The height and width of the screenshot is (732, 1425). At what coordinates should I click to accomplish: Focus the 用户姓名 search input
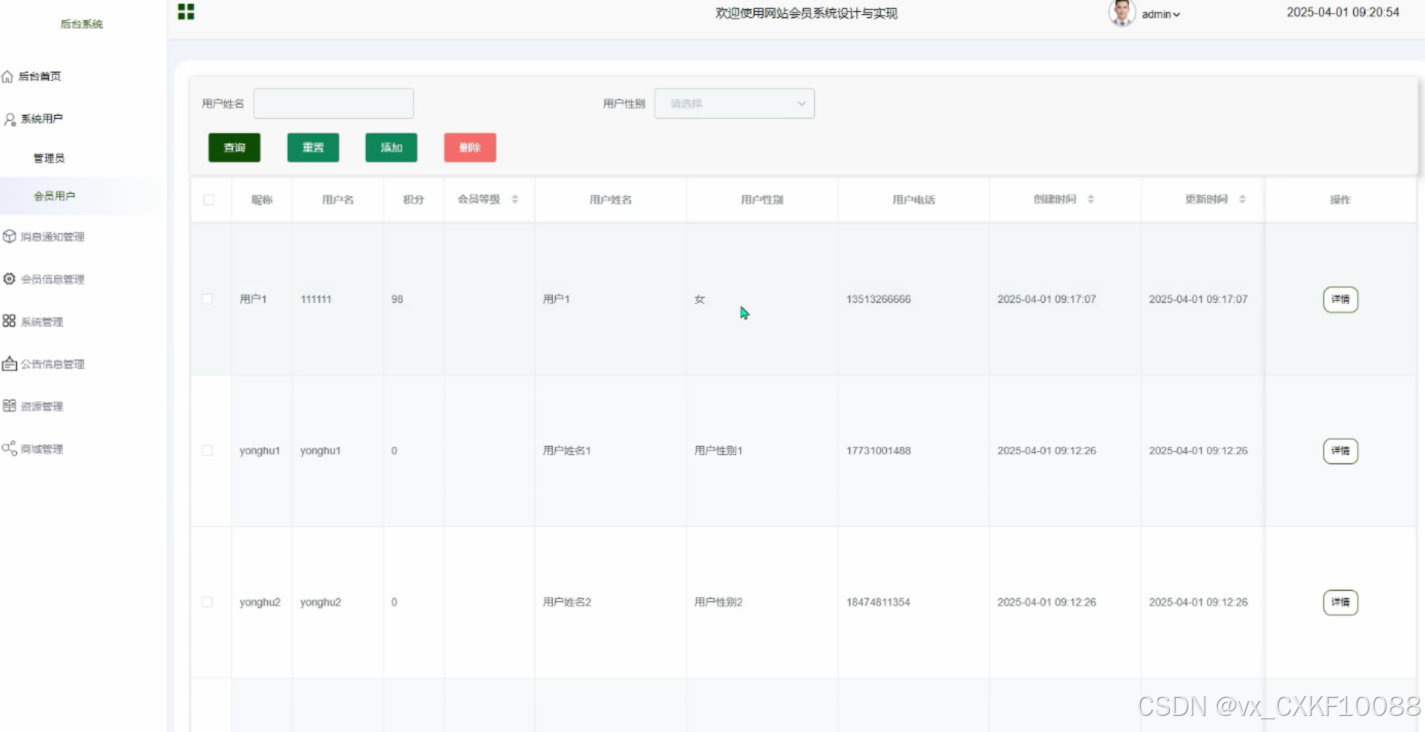coord(333,103)
